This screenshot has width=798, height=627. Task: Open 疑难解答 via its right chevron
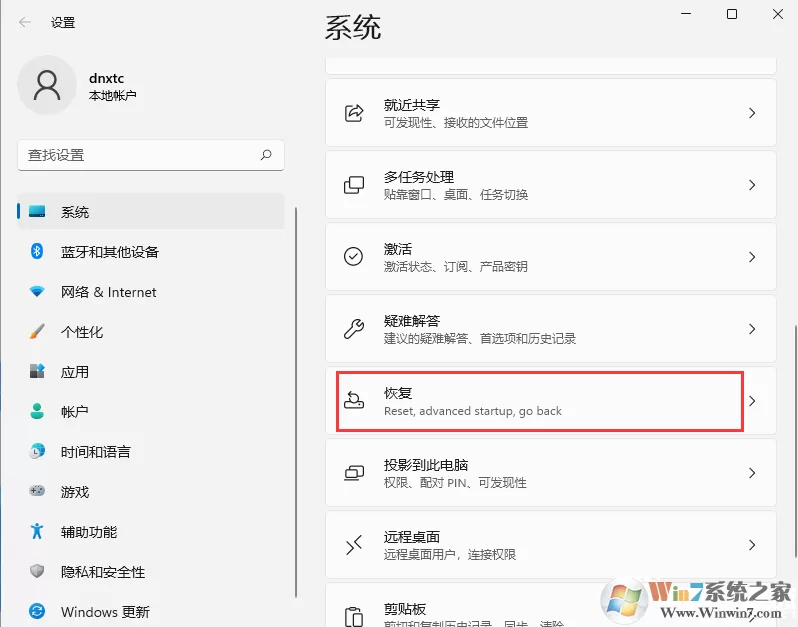click(752, 329)
